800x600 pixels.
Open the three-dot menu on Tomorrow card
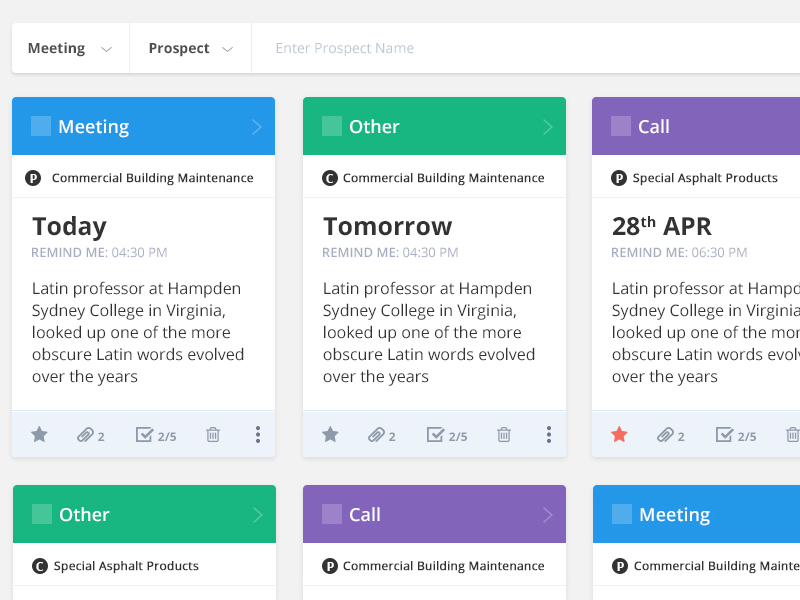click(549, 435)
